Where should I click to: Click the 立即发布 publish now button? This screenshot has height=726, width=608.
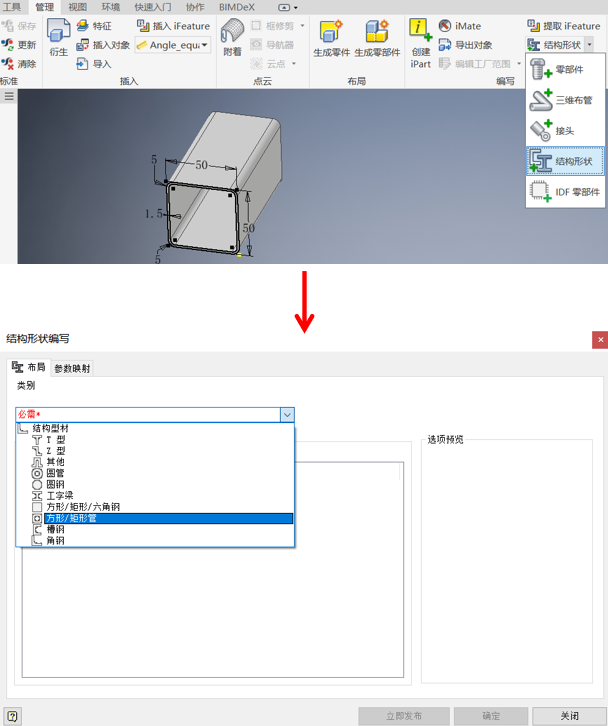point(404,716)
